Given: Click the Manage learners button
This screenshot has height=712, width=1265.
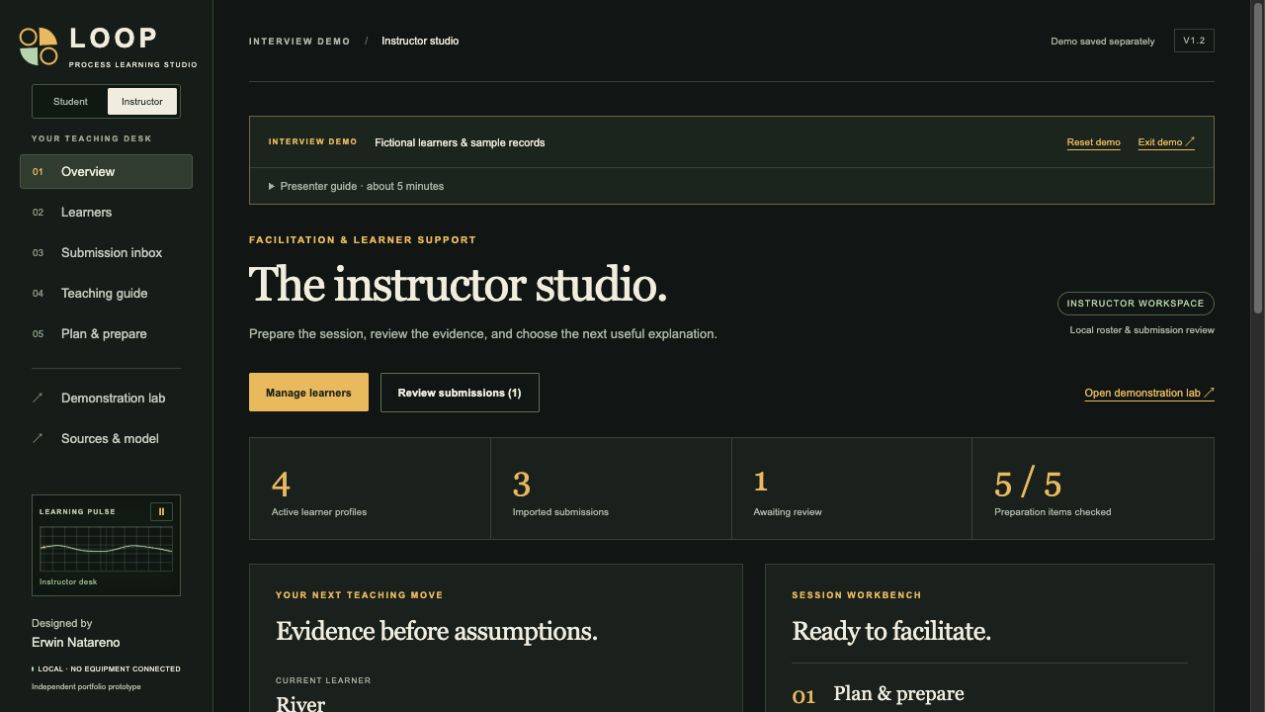Looking at the screenshot, I should click(308, 393).
